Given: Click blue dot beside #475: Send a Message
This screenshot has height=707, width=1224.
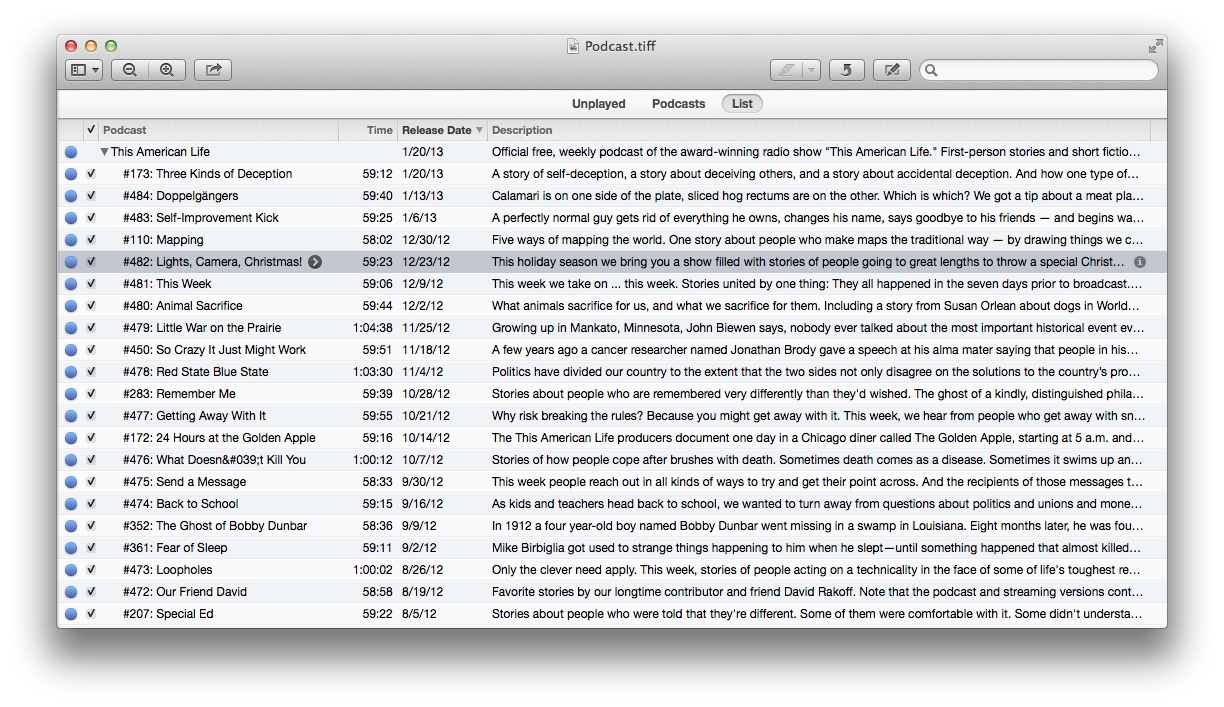Looking at the screenshot, I should [71, 482].
